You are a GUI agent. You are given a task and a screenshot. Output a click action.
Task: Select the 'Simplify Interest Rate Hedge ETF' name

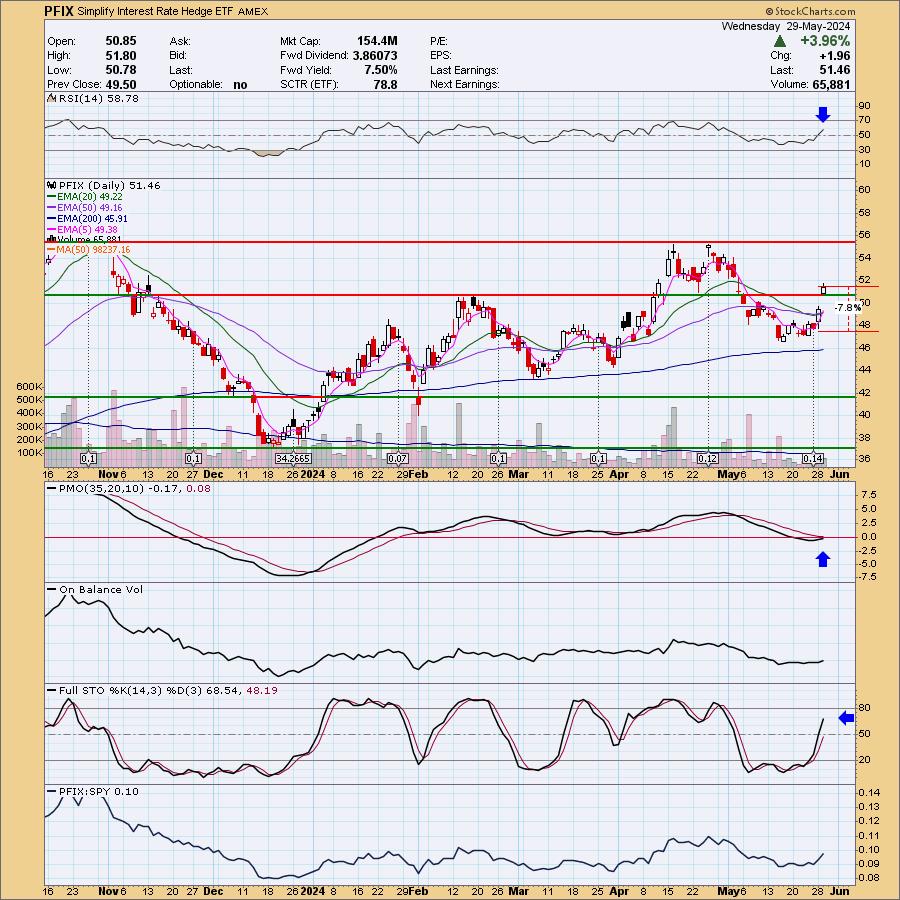click(x=155, y=11)
